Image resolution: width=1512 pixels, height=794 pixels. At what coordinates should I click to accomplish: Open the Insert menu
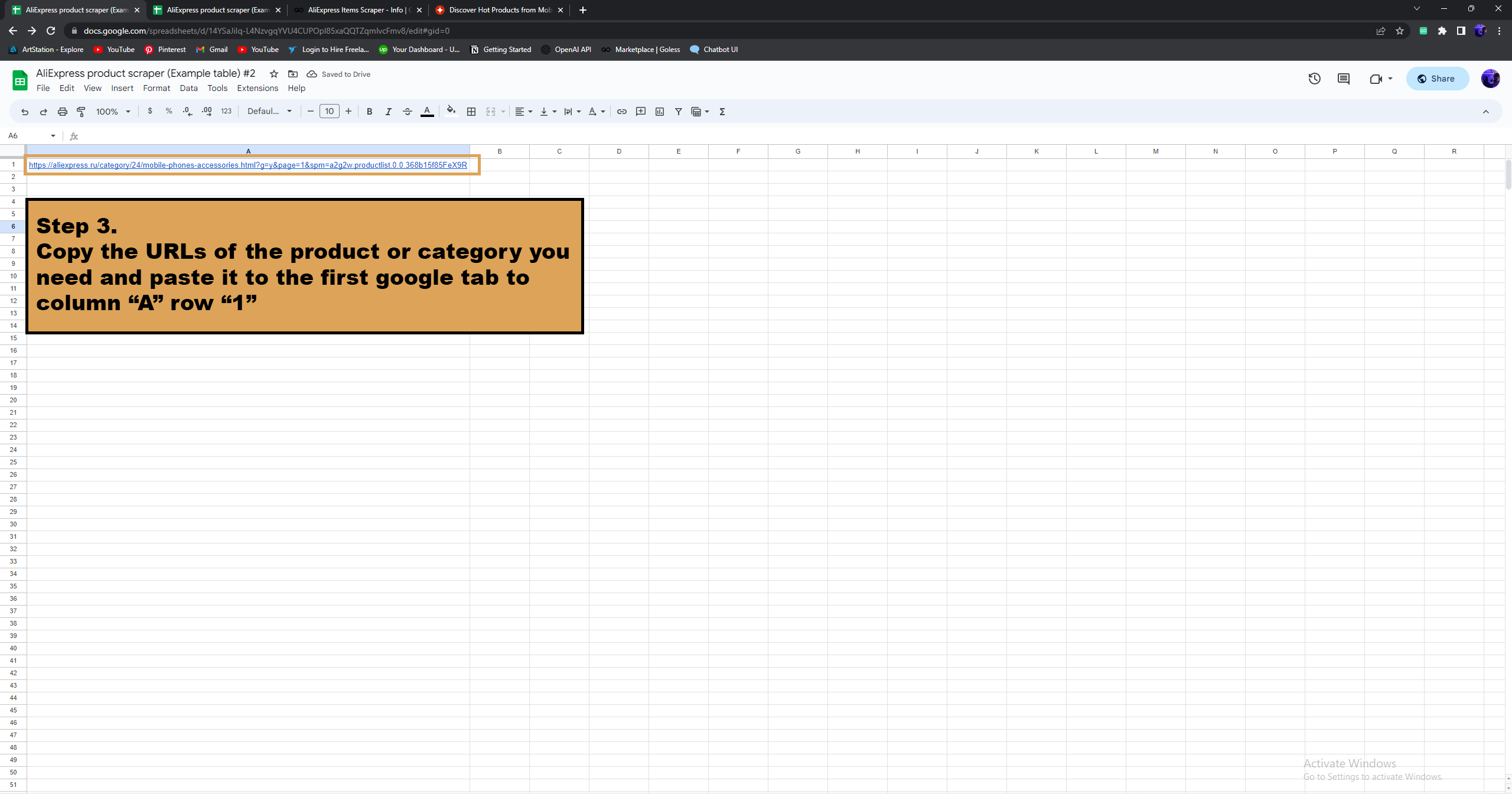coord(122,88)
